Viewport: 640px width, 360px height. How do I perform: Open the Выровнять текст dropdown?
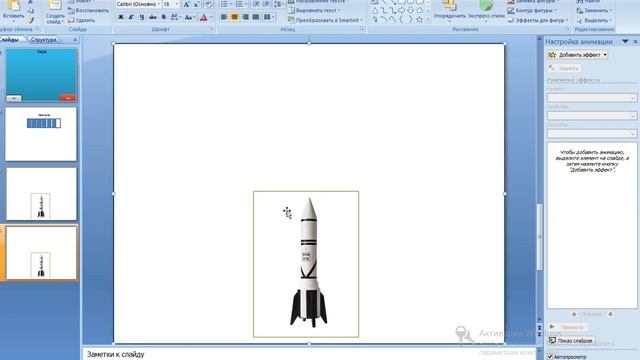coord(314,10)
